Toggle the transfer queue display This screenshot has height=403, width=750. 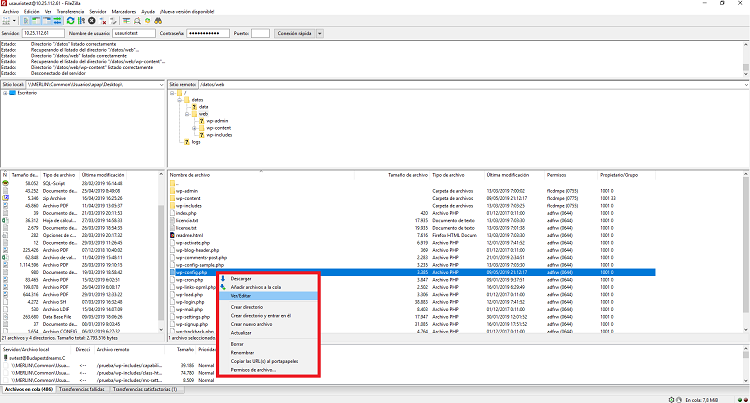57,21
